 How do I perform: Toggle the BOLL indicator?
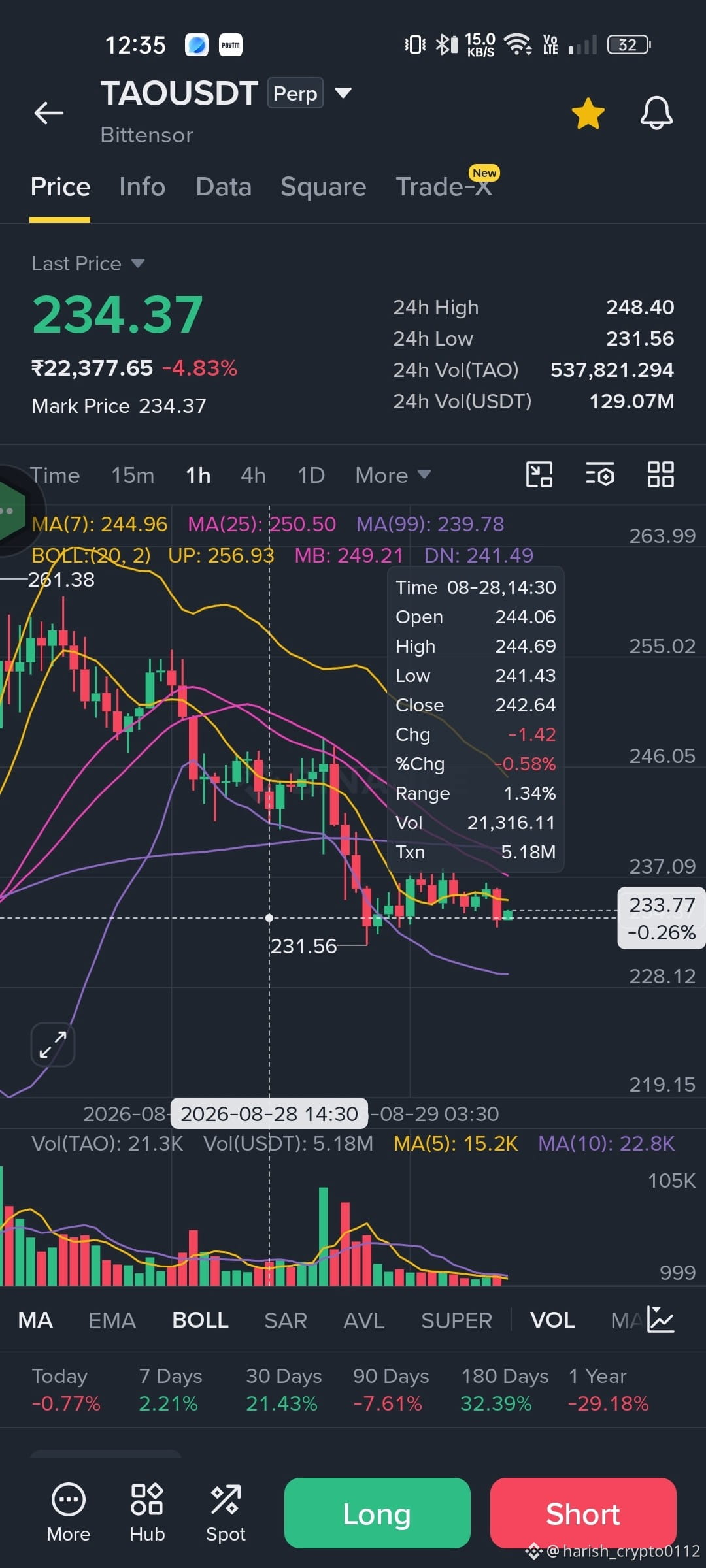[200, 1320]
